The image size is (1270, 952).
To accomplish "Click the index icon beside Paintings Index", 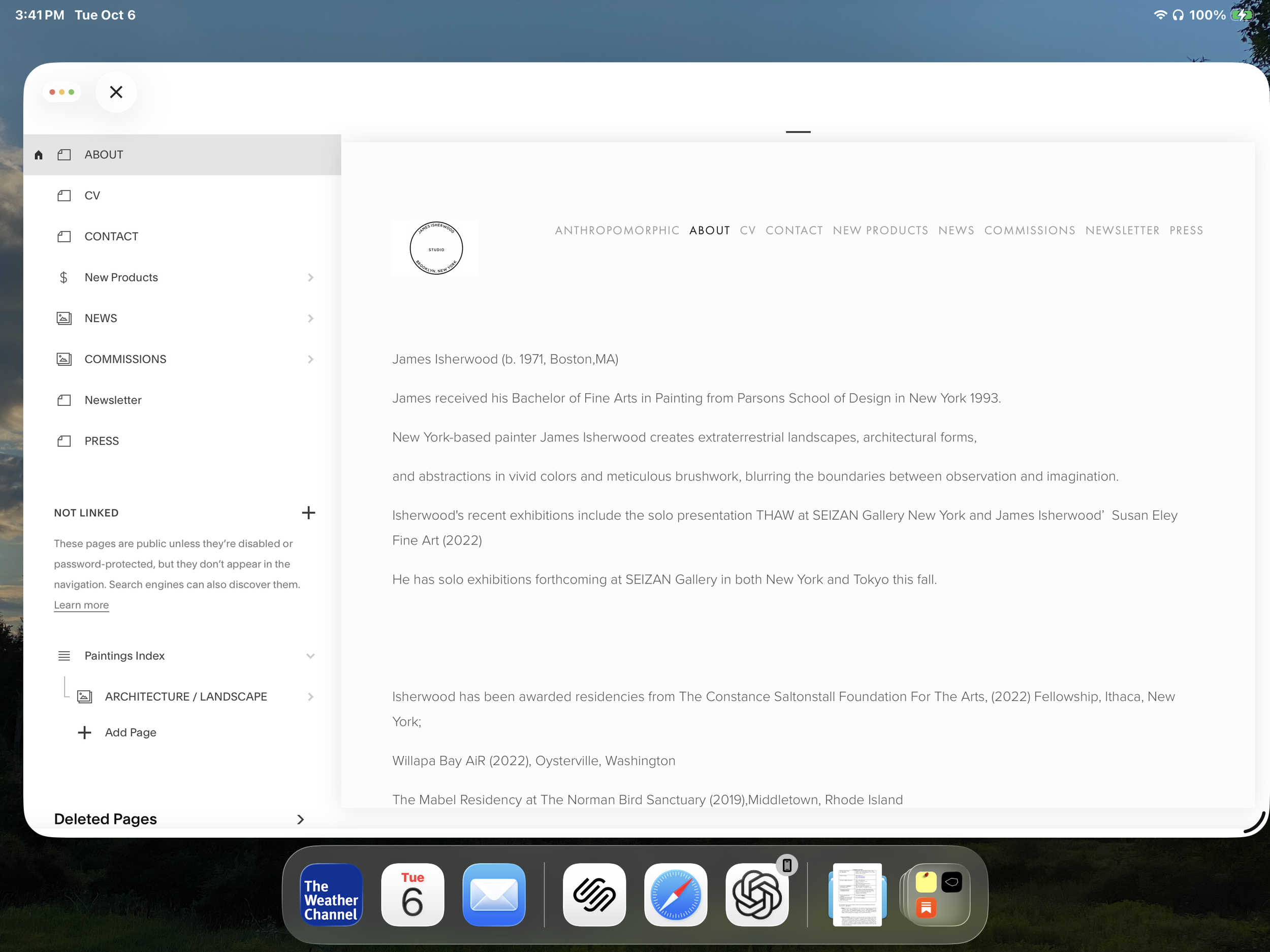I will click(x=63, y=656).
